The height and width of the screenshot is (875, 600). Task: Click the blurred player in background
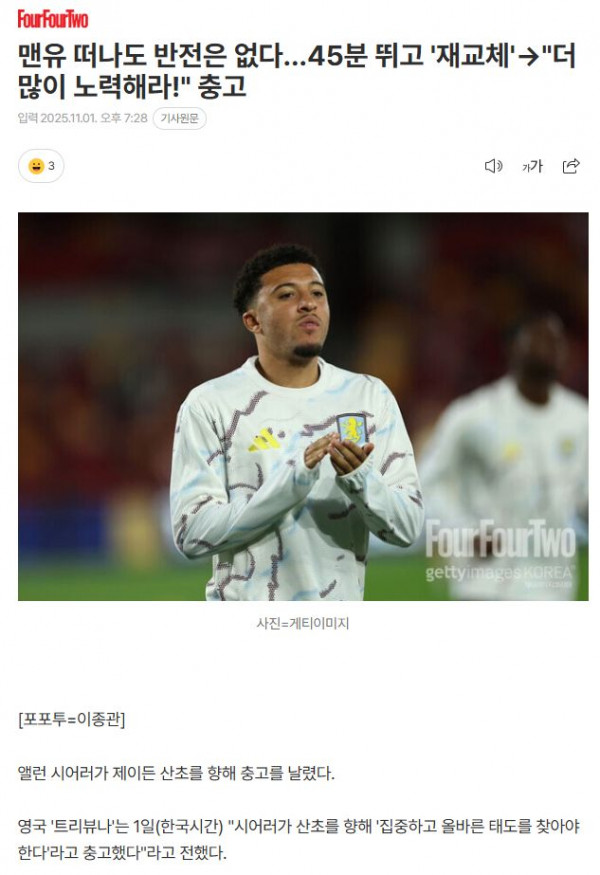pos(513,458)
